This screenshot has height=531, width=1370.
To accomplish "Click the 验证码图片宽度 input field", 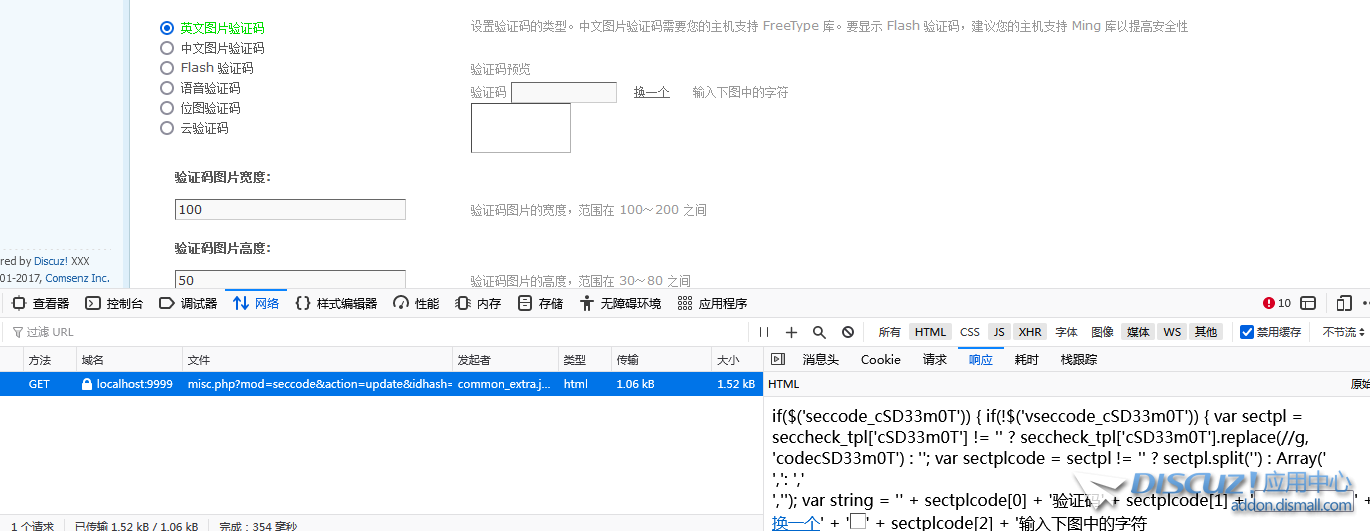I will tap(290, 210).
